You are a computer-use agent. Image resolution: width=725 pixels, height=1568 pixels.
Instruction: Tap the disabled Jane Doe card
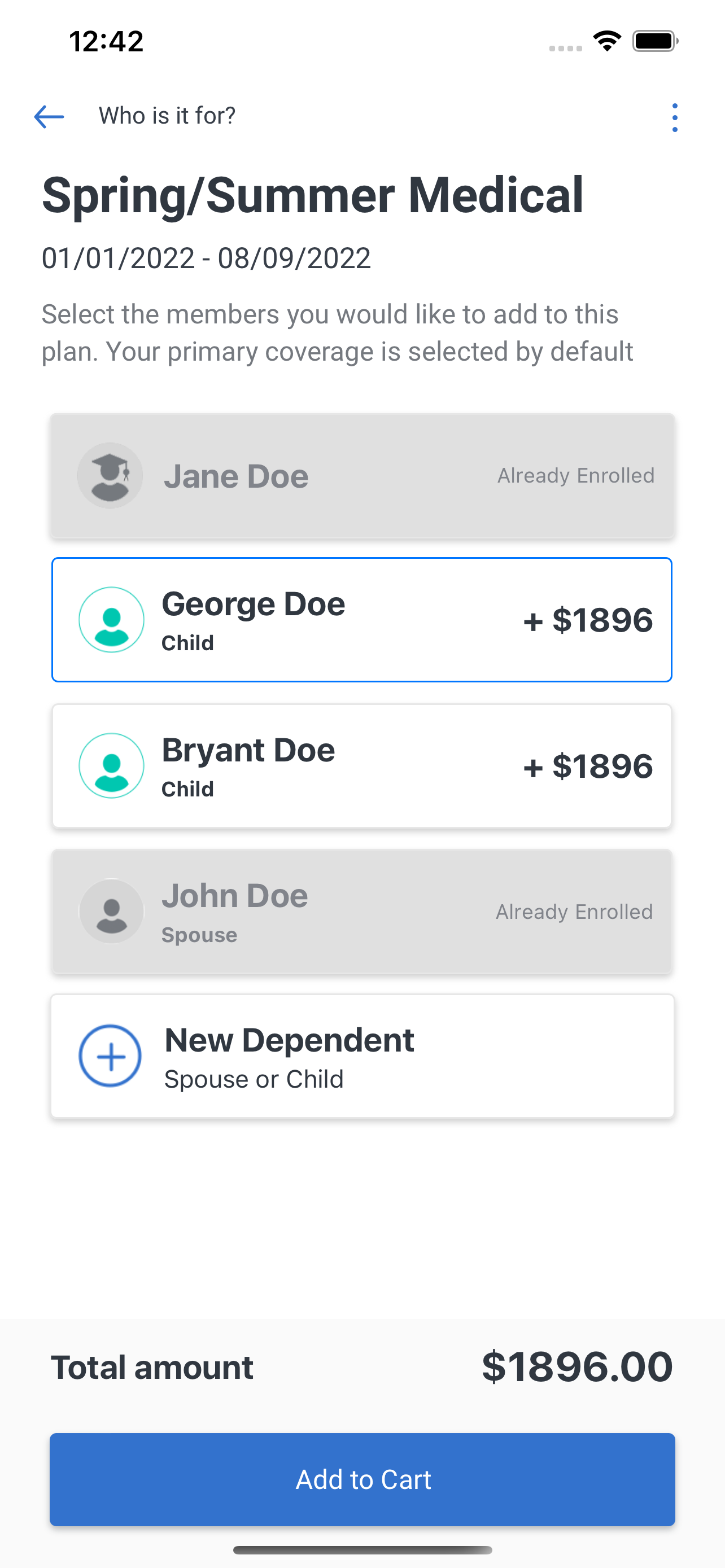[362, 475]
